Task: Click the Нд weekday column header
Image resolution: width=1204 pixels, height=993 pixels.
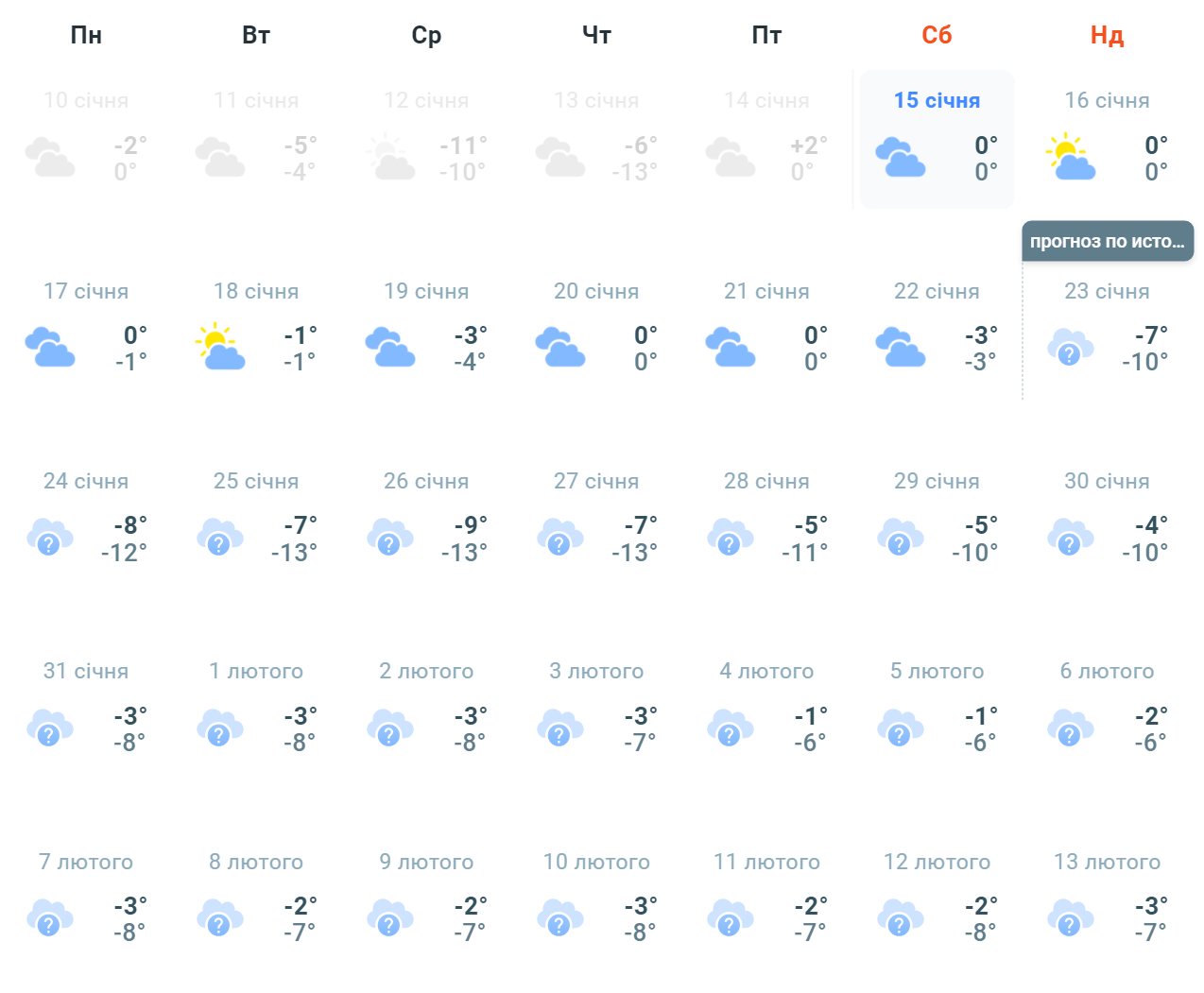Action: click(x=1107, y=35)
